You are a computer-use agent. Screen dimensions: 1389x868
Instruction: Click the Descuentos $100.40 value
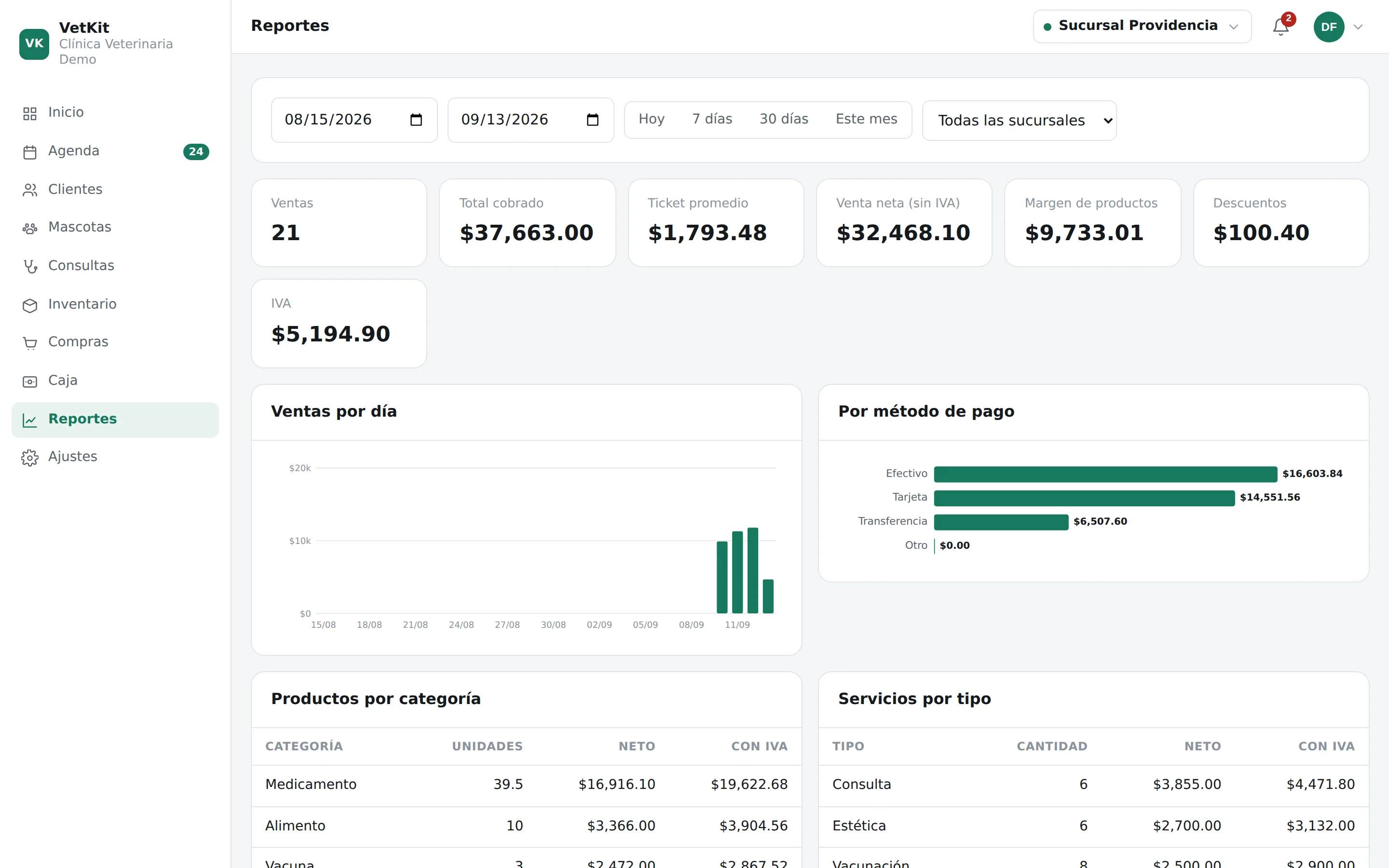point(1261,233)
